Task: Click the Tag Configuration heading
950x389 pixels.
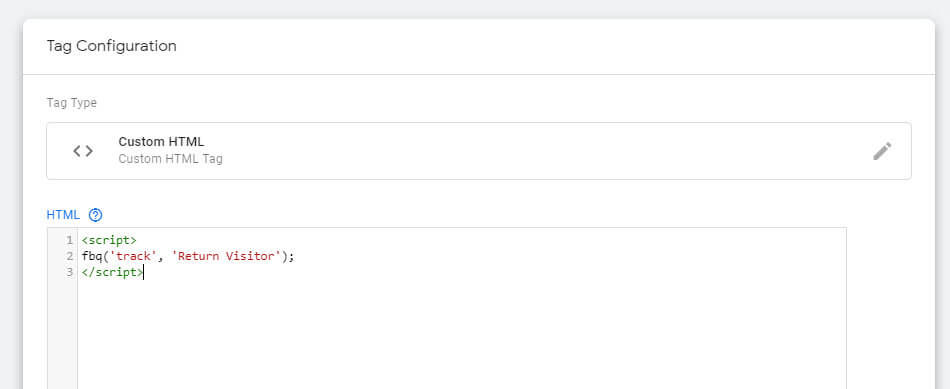Action: [111, 46]
